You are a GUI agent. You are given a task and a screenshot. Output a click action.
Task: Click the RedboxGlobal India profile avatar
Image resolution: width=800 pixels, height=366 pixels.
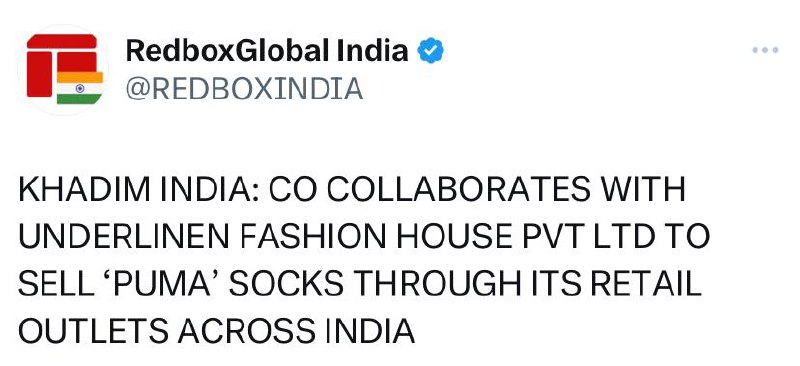tap(63, 70)
